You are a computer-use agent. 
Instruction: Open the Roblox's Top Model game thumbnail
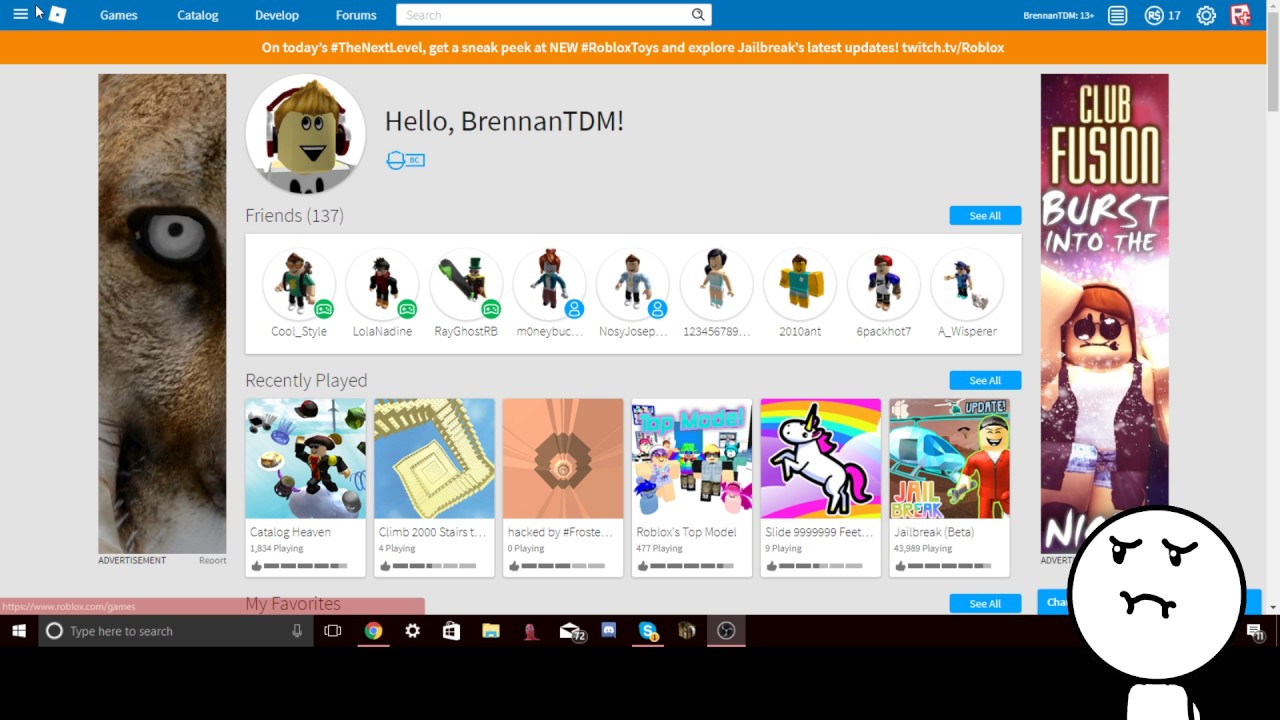(692, 459)
